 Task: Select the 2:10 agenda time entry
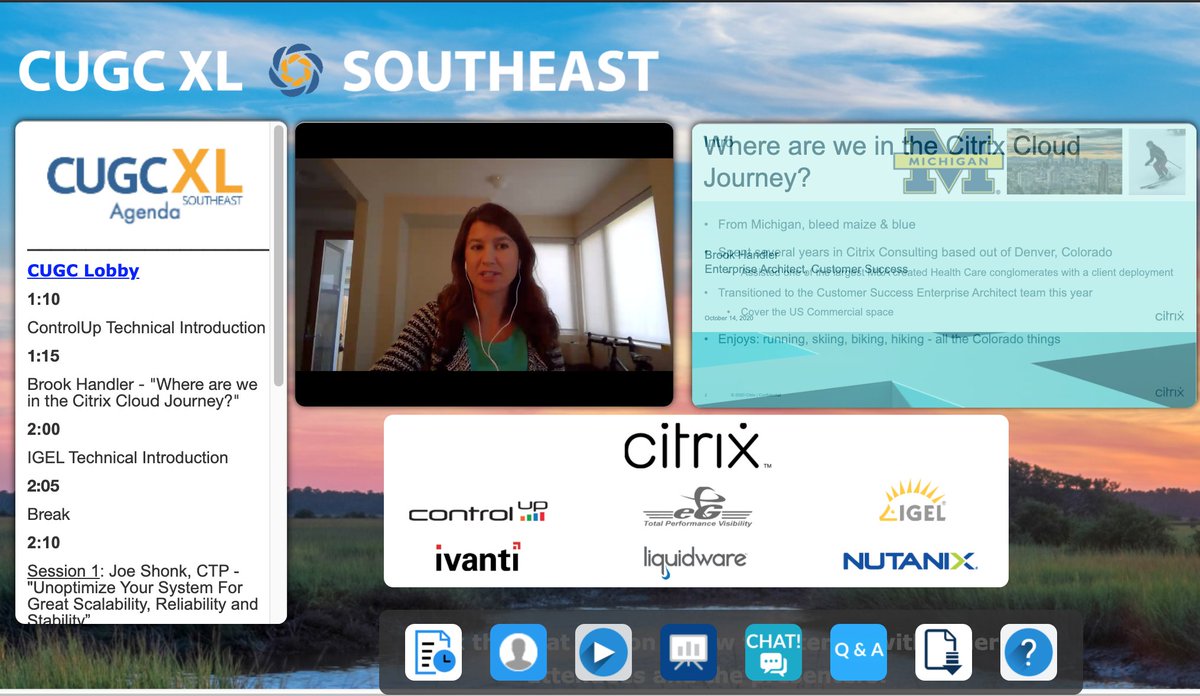pyautogui.click(x=44, y=543)
